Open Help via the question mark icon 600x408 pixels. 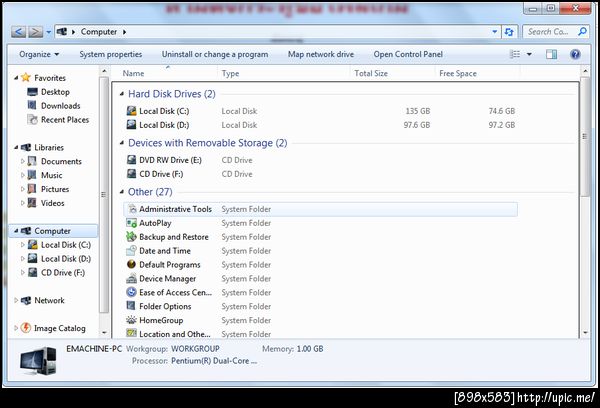(x=575, y=54)
